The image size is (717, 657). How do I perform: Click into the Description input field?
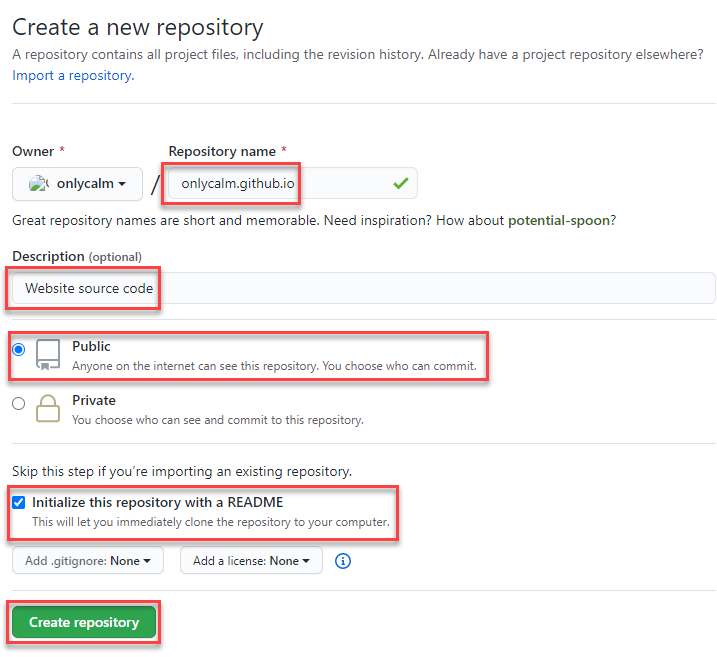click(x=364, y=288)
